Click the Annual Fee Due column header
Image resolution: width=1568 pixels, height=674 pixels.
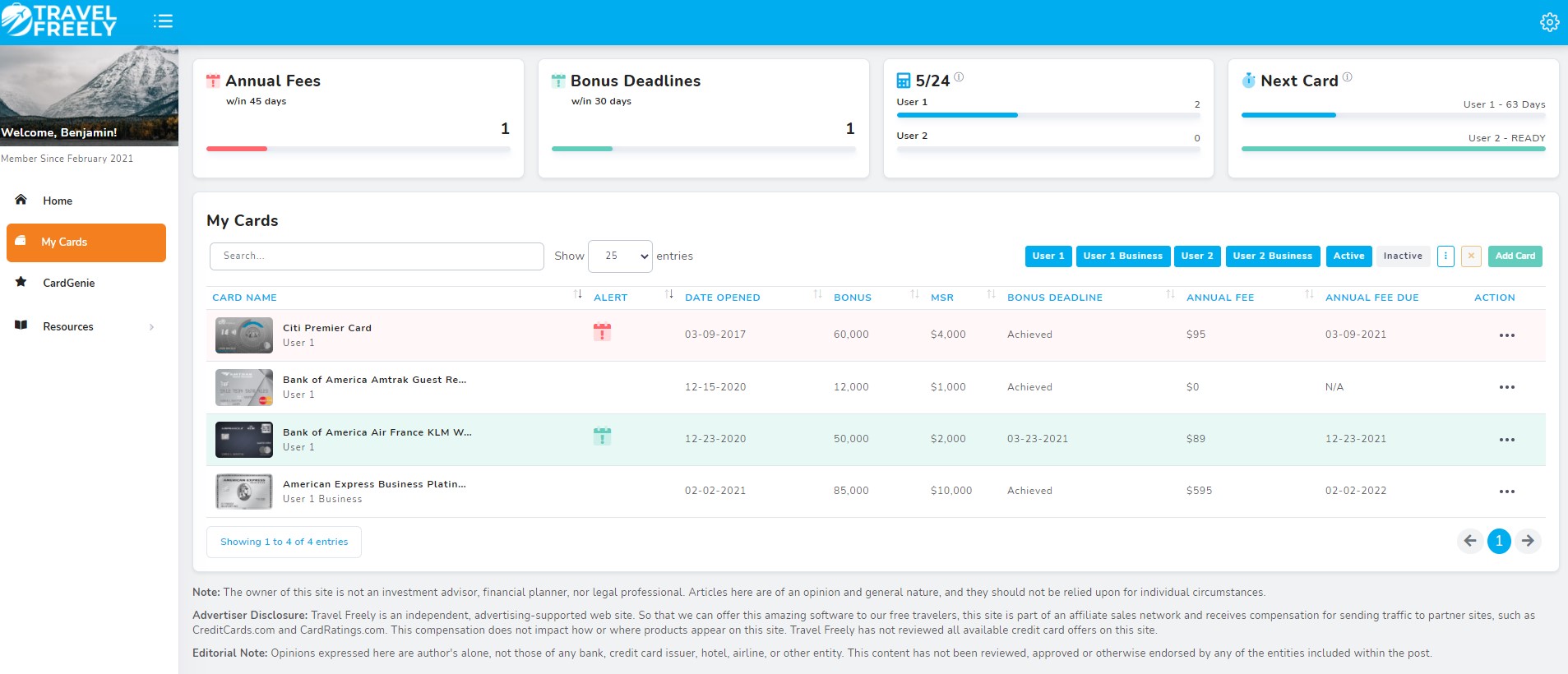pos(1372,298)
